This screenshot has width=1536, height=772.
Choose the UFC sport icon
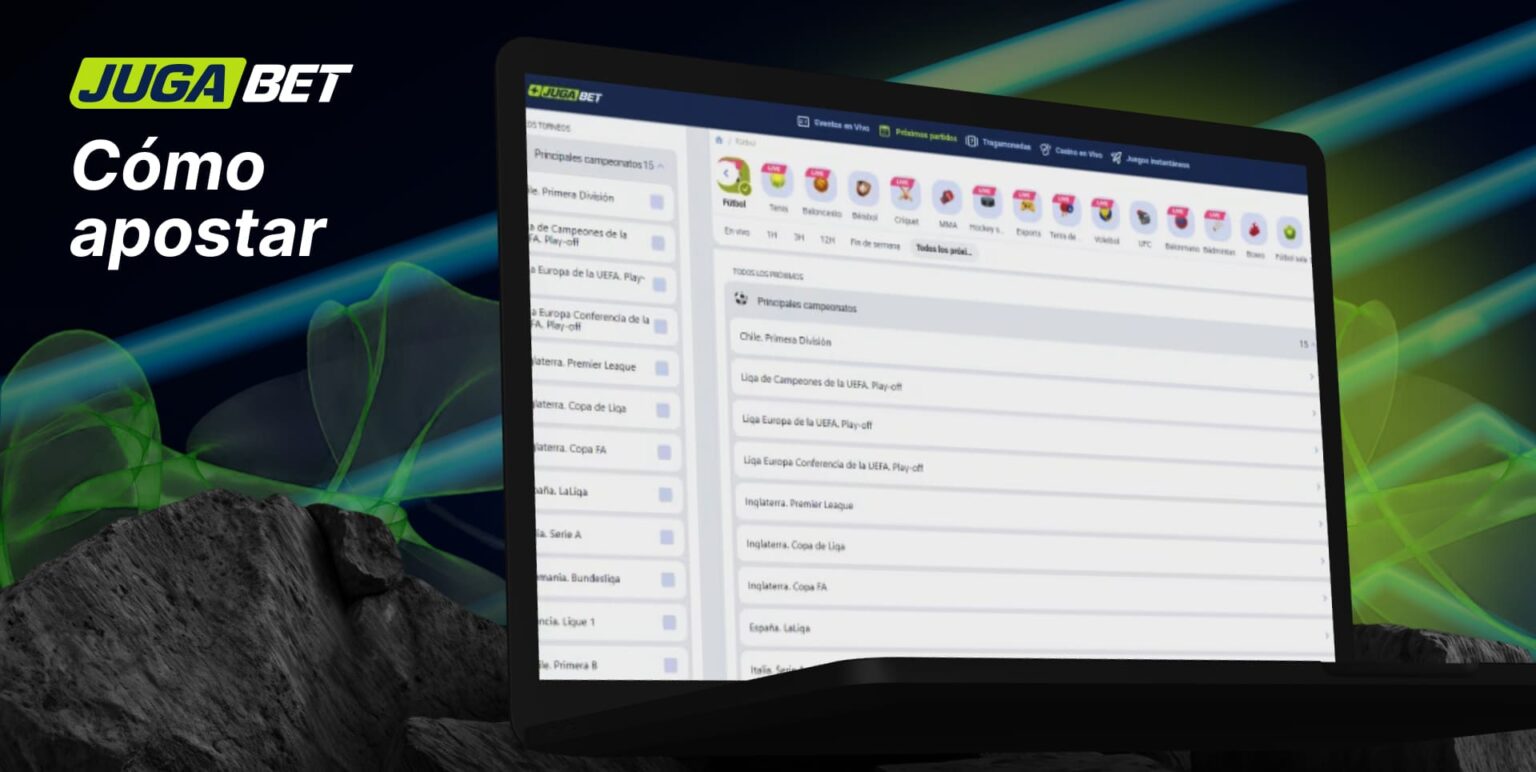click(1142, 217)
